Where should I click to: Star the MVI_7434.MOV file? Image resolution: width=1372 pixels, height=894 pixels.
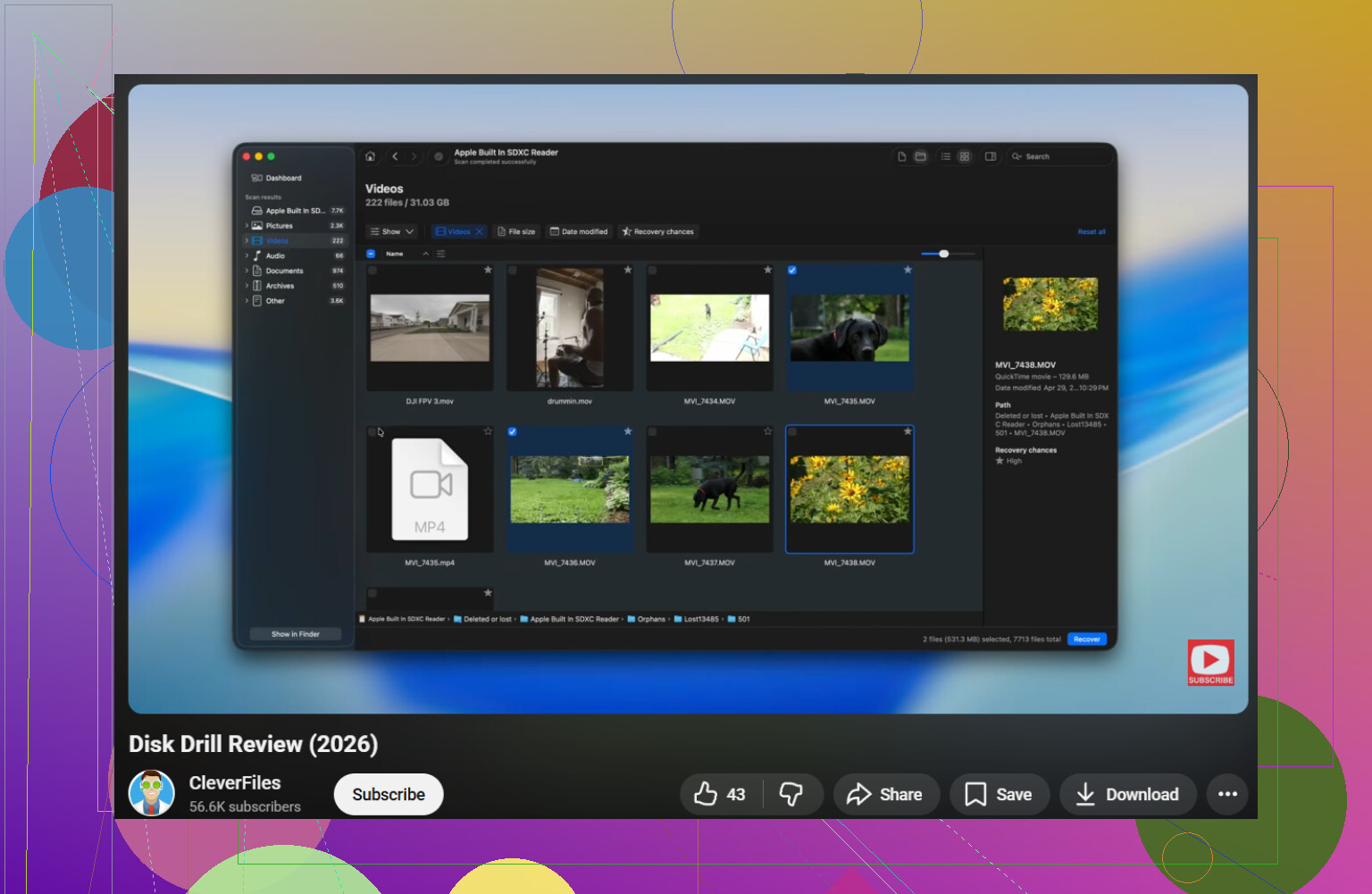(x=767, y=270)
